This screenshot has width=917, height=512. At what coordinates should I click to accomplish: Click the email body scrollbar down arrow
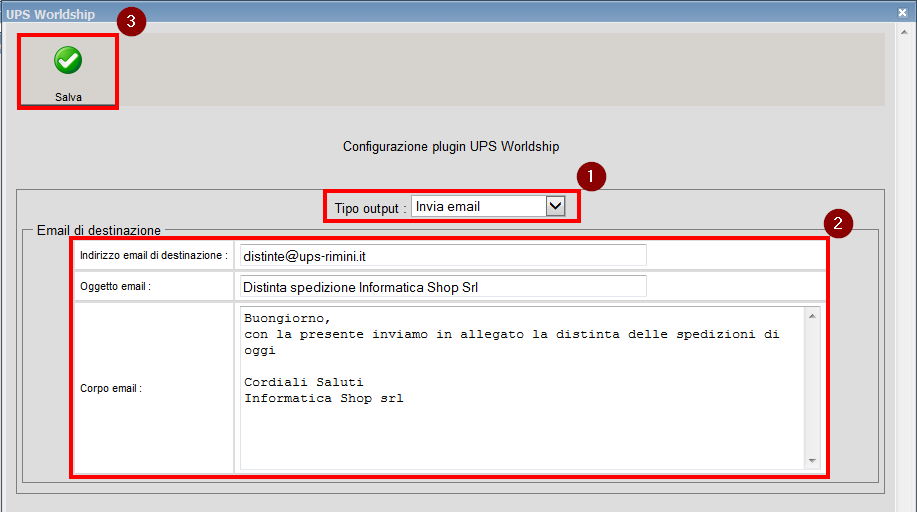pos(812,461)
